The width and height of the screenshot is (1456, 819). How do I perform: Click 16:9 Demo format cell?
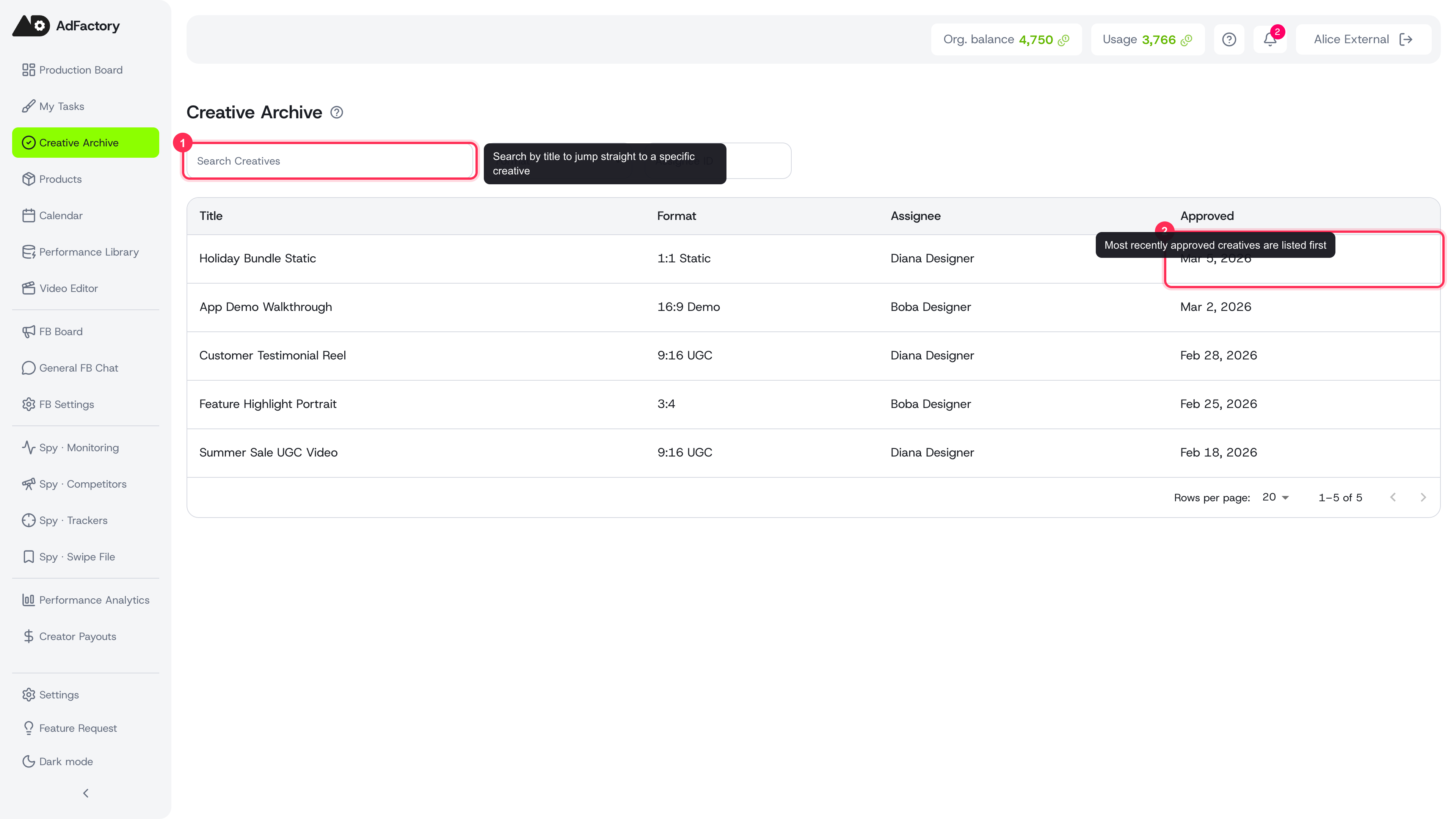689,307
